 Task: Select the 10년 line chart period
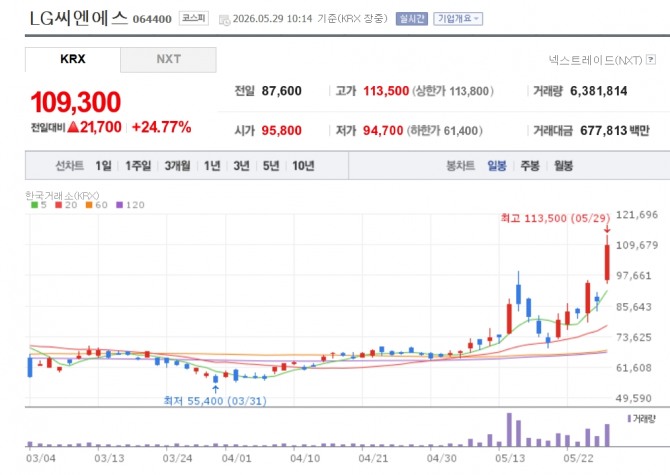[303, 166]
